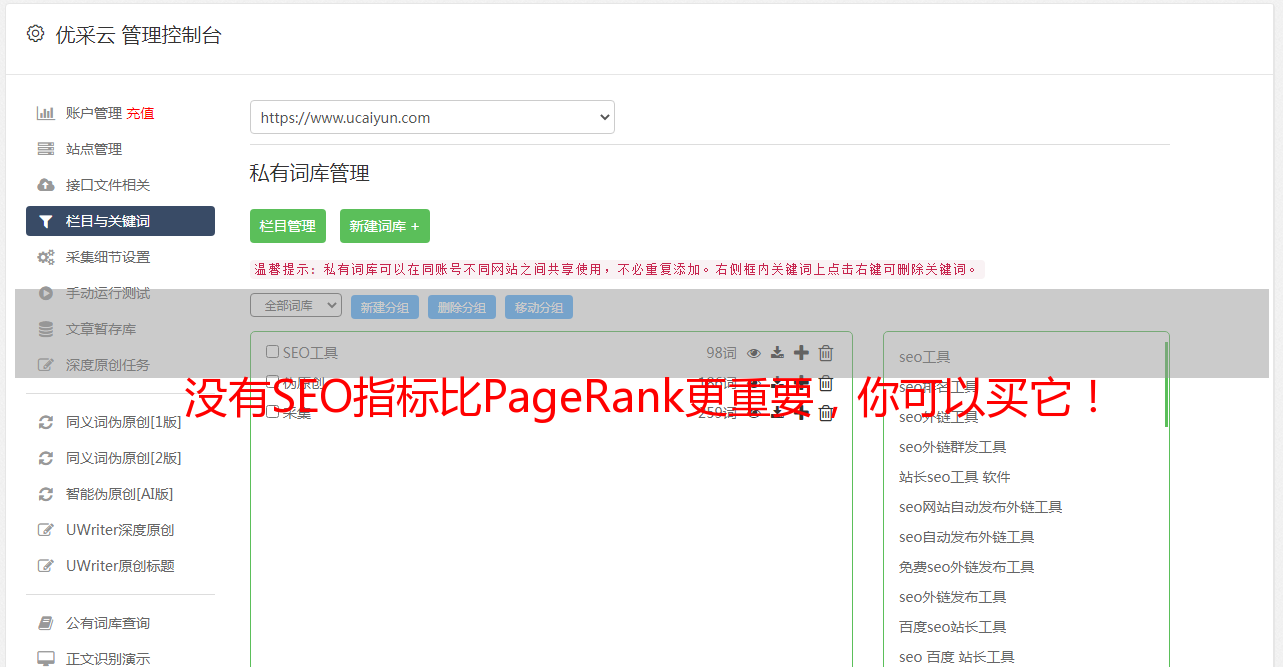Click the 同义词伪原创[2版] refresh icon

(46, 458)
